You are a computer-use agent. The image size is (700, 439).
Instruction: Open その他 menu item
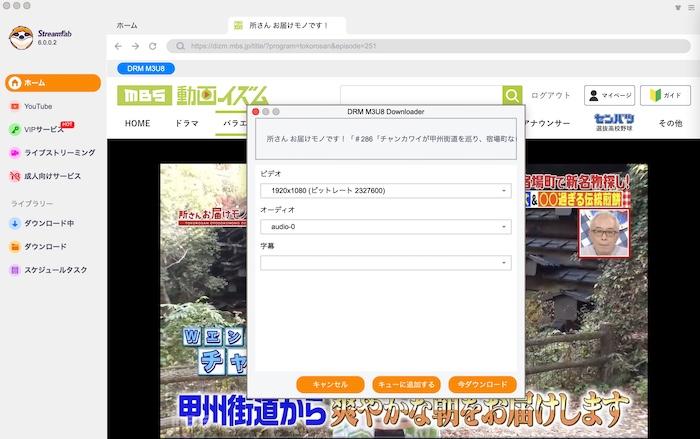coord(671,123)
